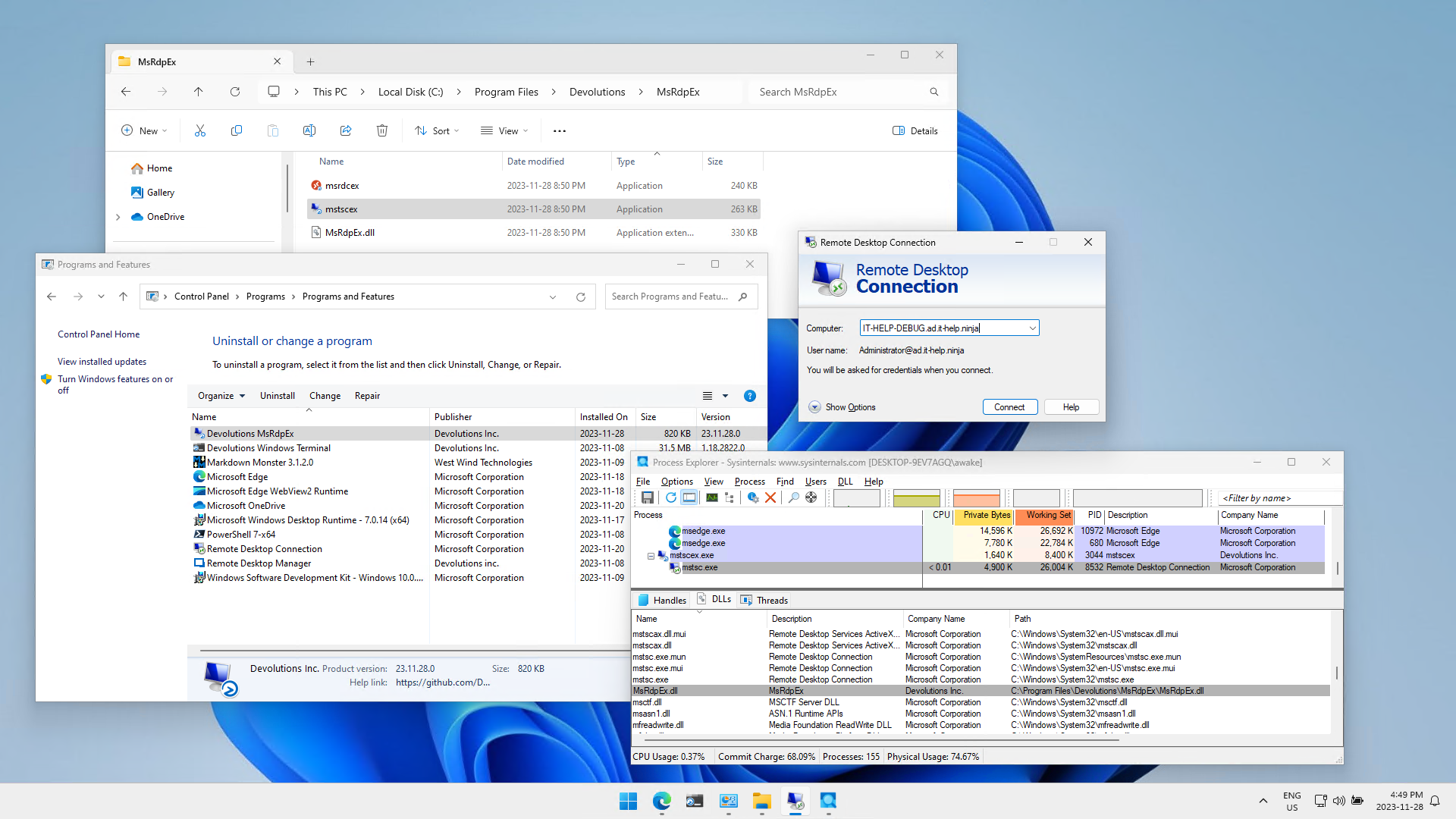Viewport: 1456px width, 819px height.
Task: Click the Change button for selected program
Action: pos(325,395)
